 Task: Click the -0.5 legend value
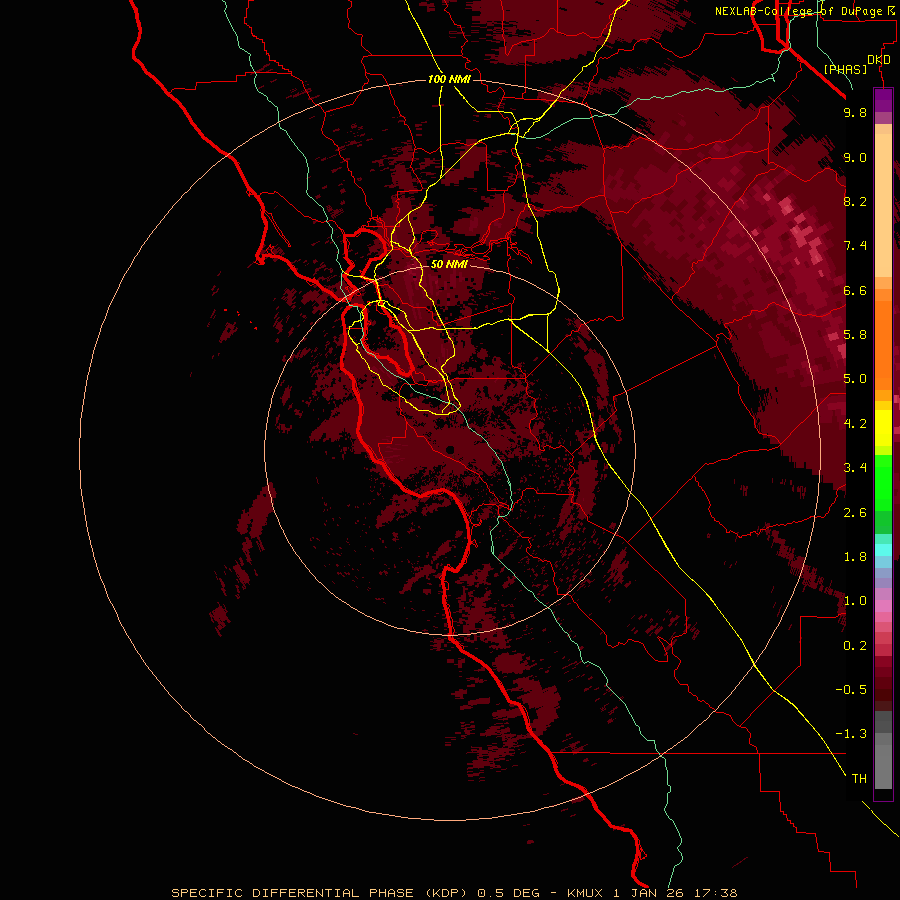pos(851,689)
